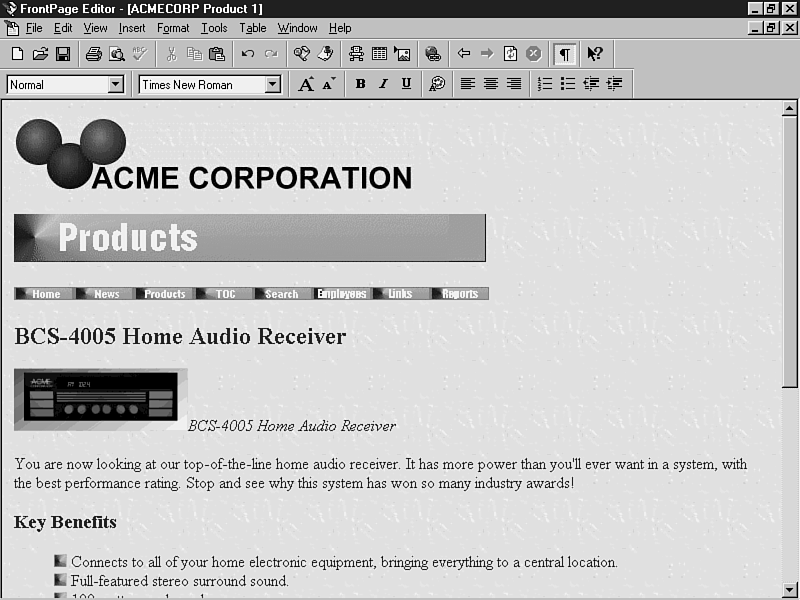Toggle Italic formatting
This screenshot has width=800, height=600.
point(383,84)
